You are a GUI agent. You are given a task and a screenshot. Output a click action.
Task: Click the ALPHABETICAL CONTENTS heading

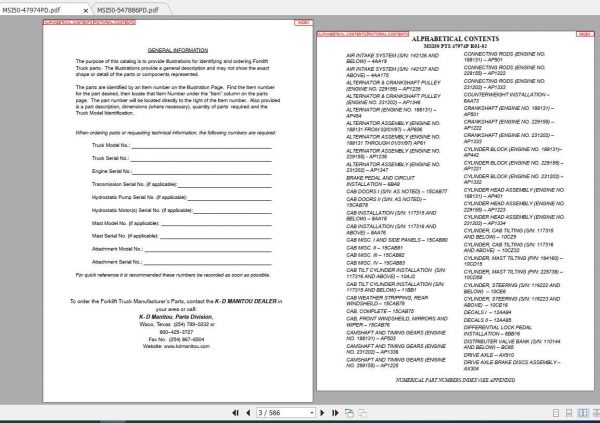(455, 39)
